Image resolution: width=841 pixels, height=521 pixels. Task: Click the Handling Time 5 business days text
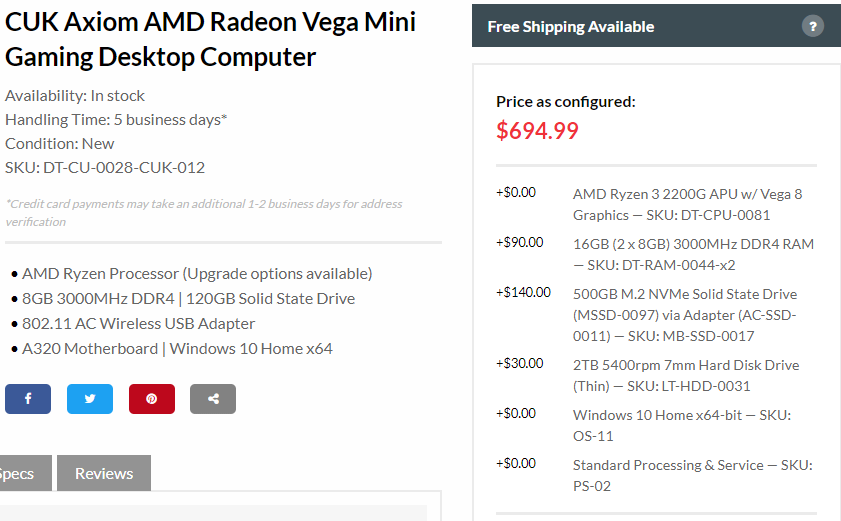click(116, 119)
